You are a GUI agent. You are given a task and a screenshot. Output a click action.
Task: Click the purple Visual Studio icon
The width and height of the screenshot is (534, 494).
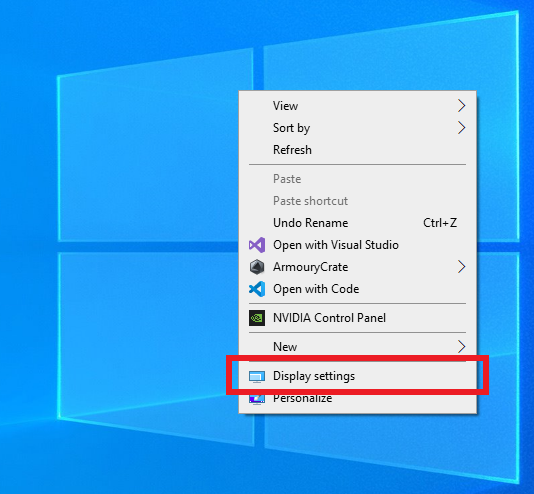click(257, 245)
